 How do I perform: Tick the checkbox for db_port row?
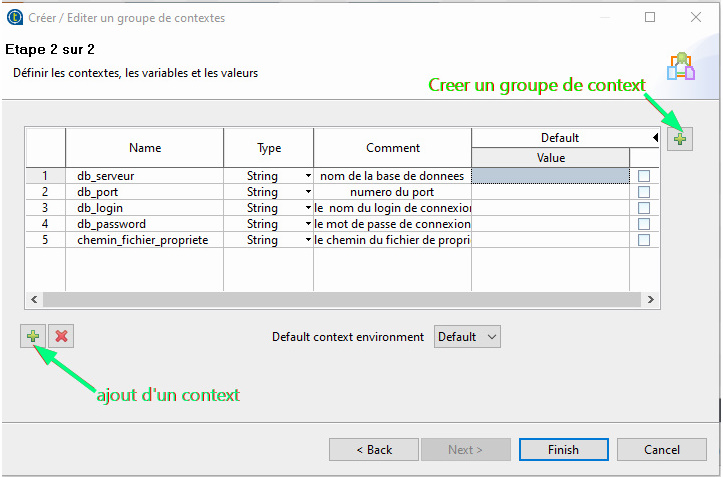644,192
